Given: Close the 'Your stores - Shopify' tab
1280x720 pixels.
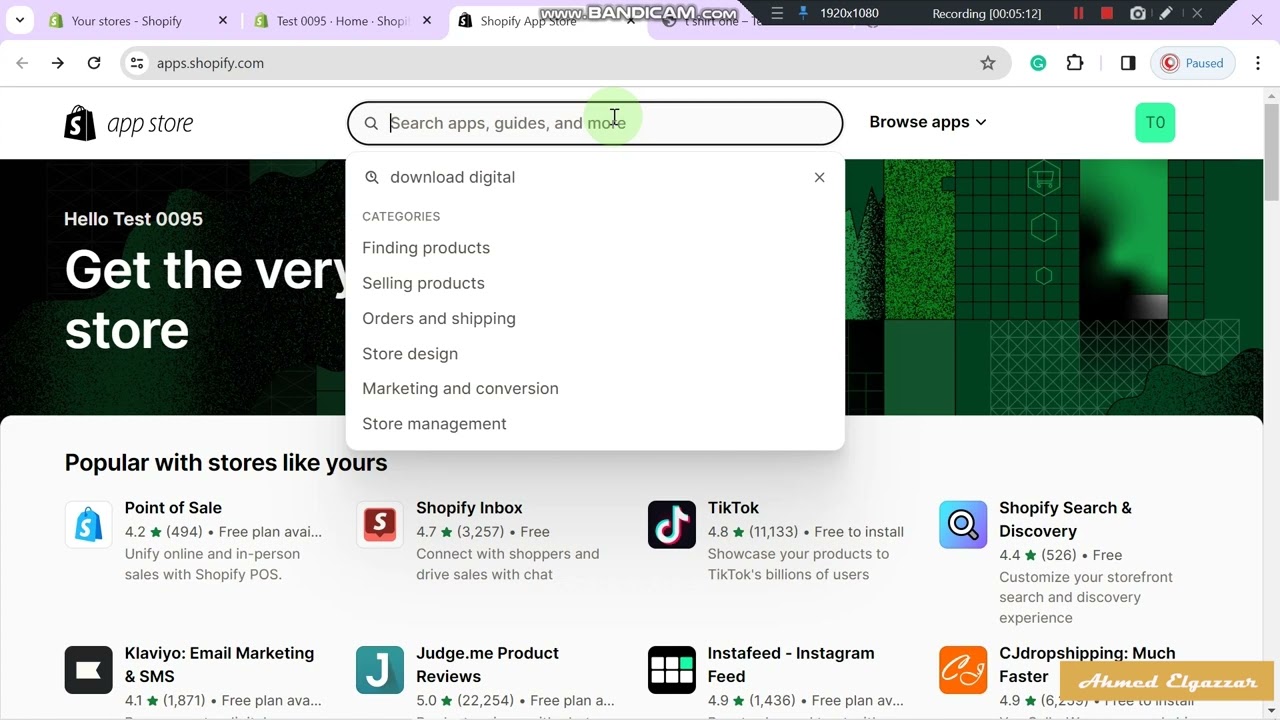Looking at the screenshot, I should pyautogui.click(x=223, y=20).
